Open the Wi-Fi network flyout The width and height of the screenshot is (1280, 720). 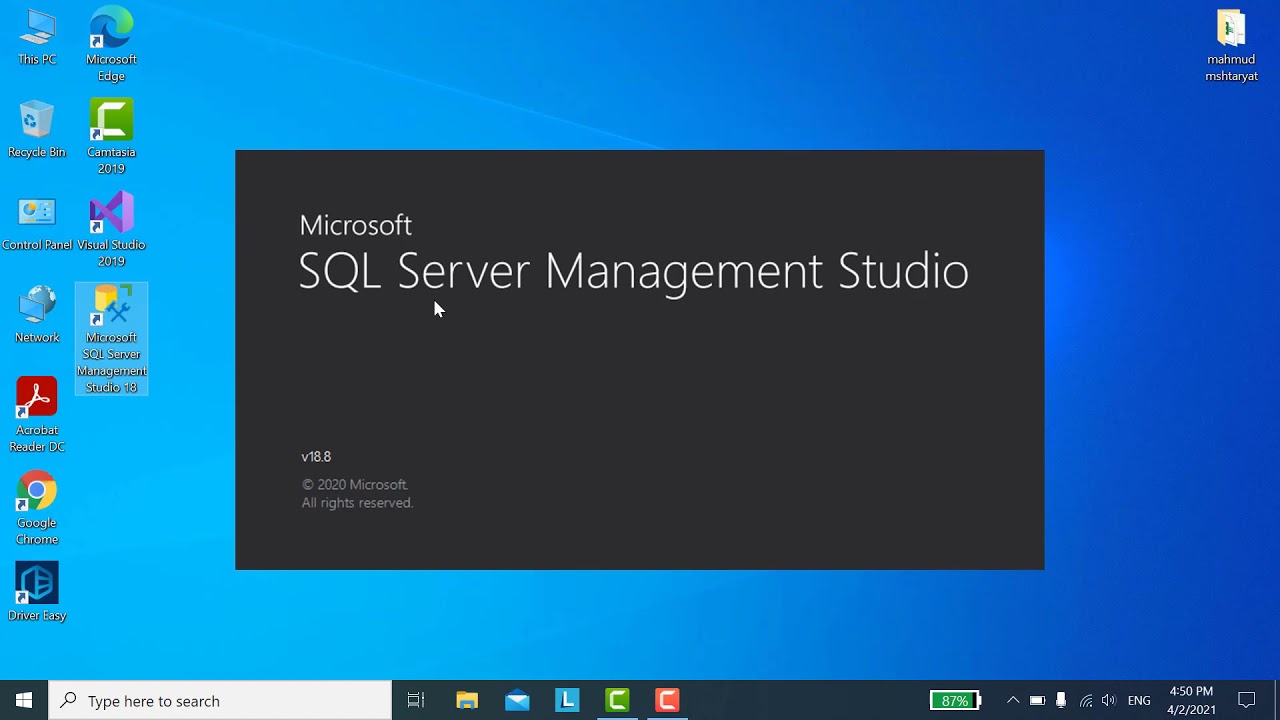(x=1085, y=700)
